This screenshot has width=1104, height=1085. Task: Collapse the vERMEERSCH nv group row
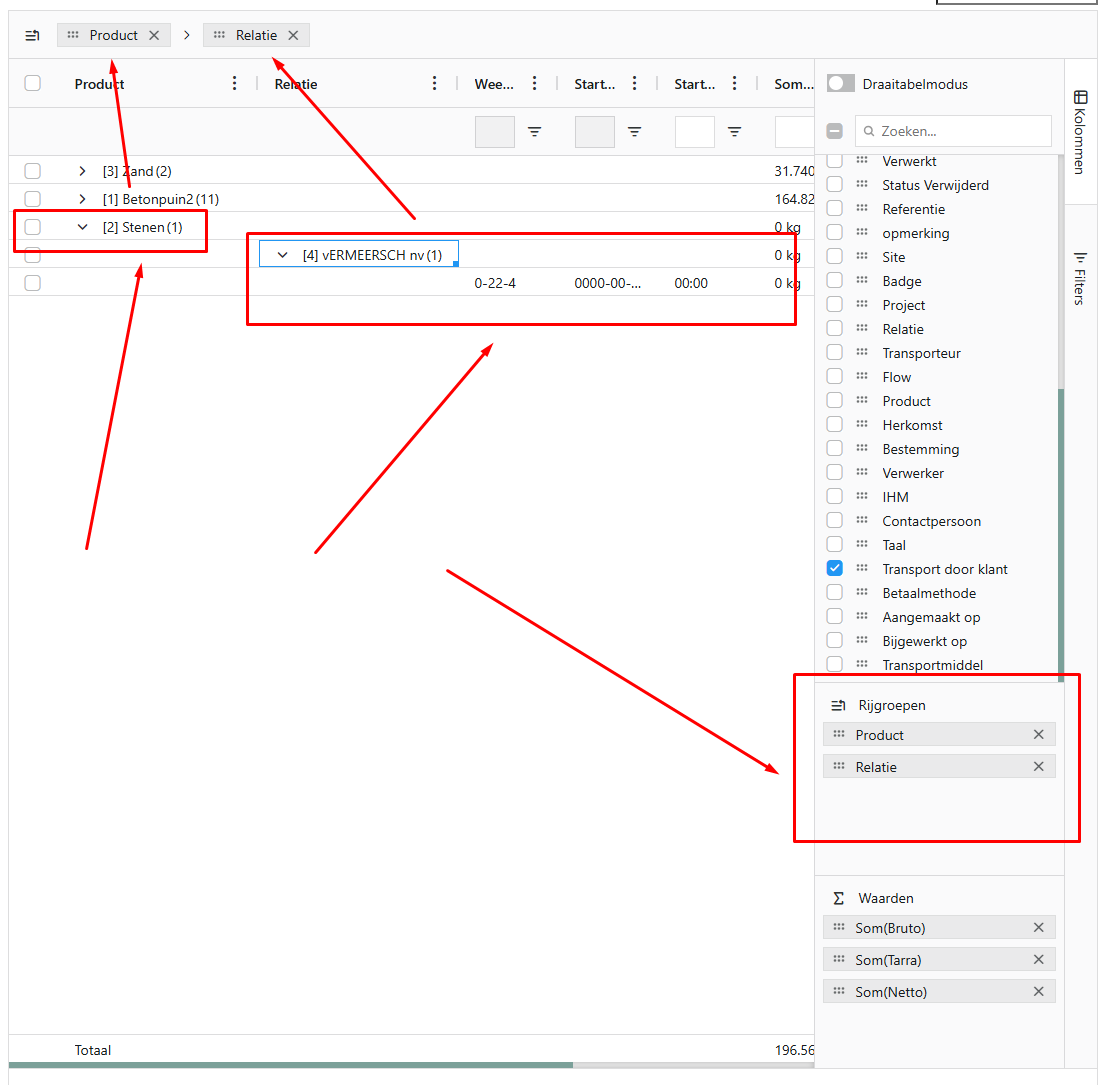pyautogui.click(x=282, y=255)
